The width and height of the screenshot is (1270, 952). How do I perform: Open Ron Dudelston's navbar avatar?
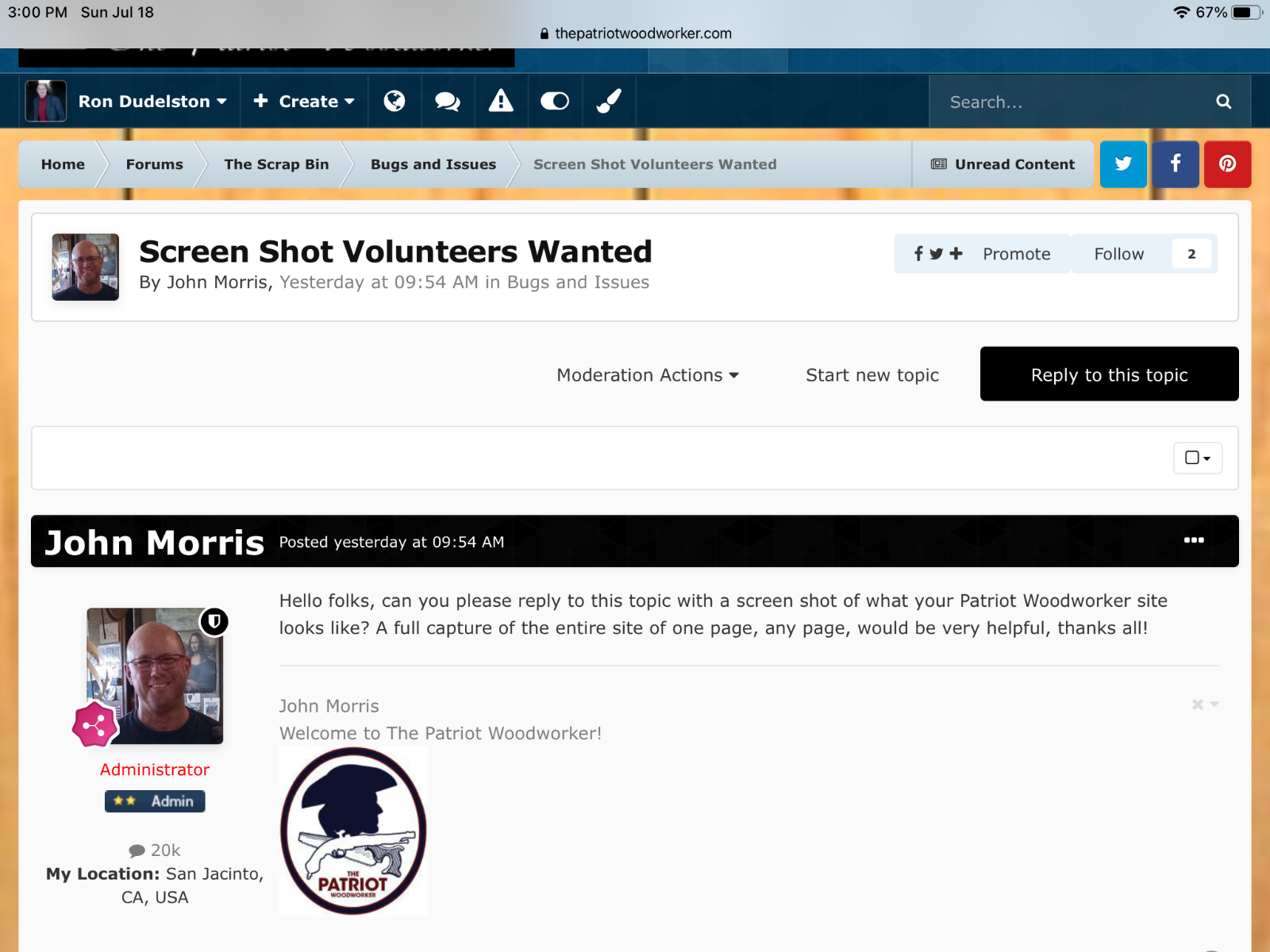(x=46, y=101)
